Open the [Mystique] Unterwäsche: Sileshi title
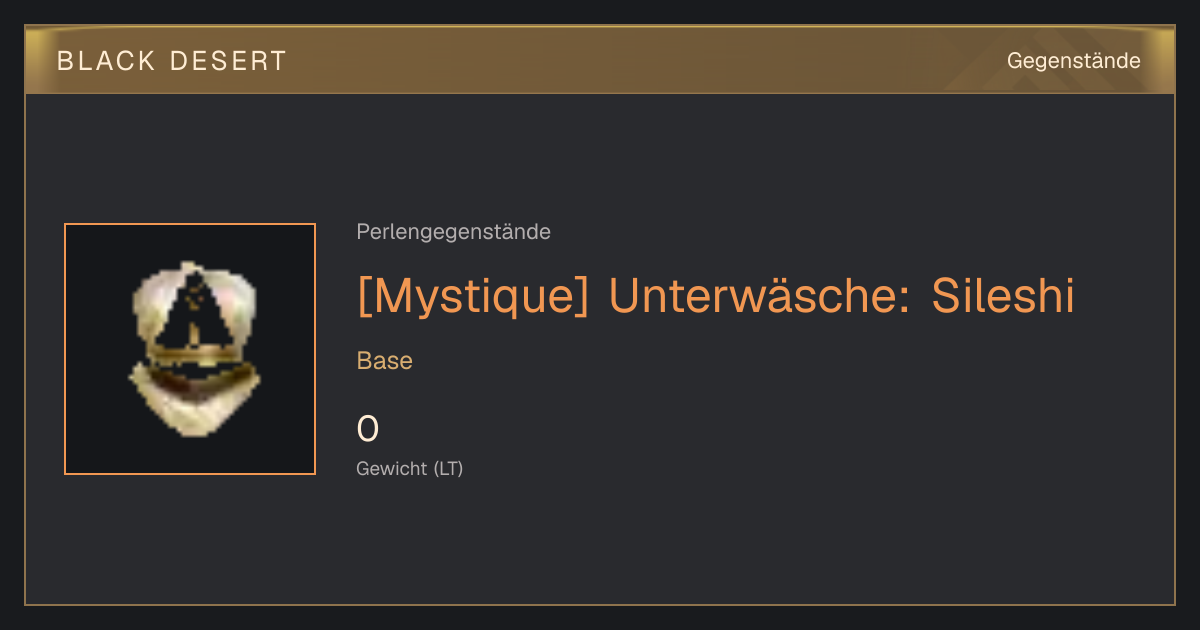 716,296
